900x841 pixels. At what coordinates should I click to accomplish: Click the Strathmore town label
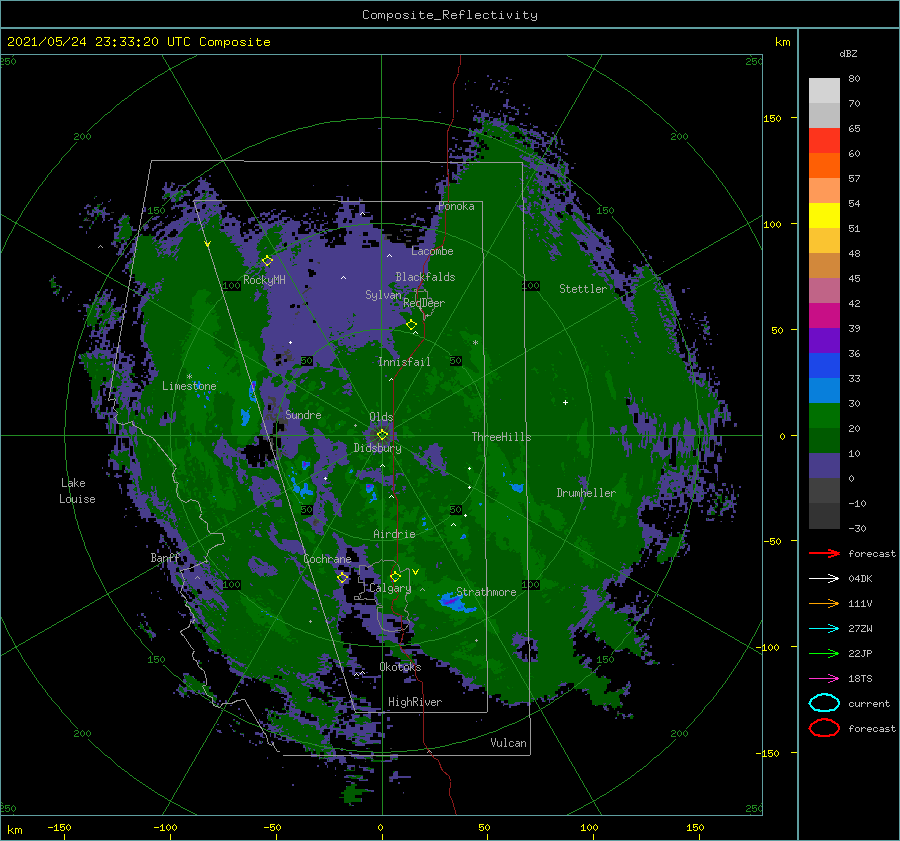486,592
